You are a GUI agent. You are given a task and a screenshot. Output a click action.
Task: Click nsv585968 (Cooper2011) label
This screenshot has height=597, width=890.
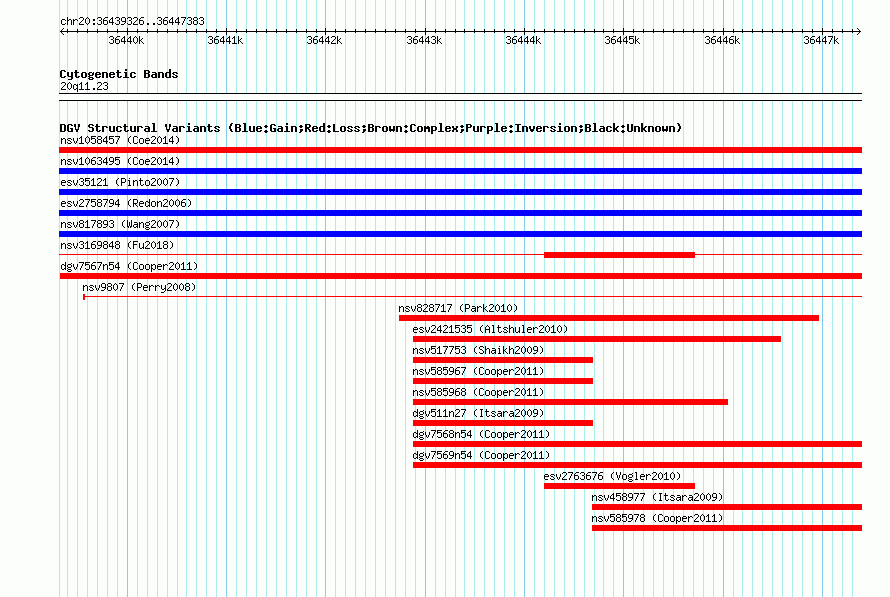pyautogui.click(x=478, y=392)
